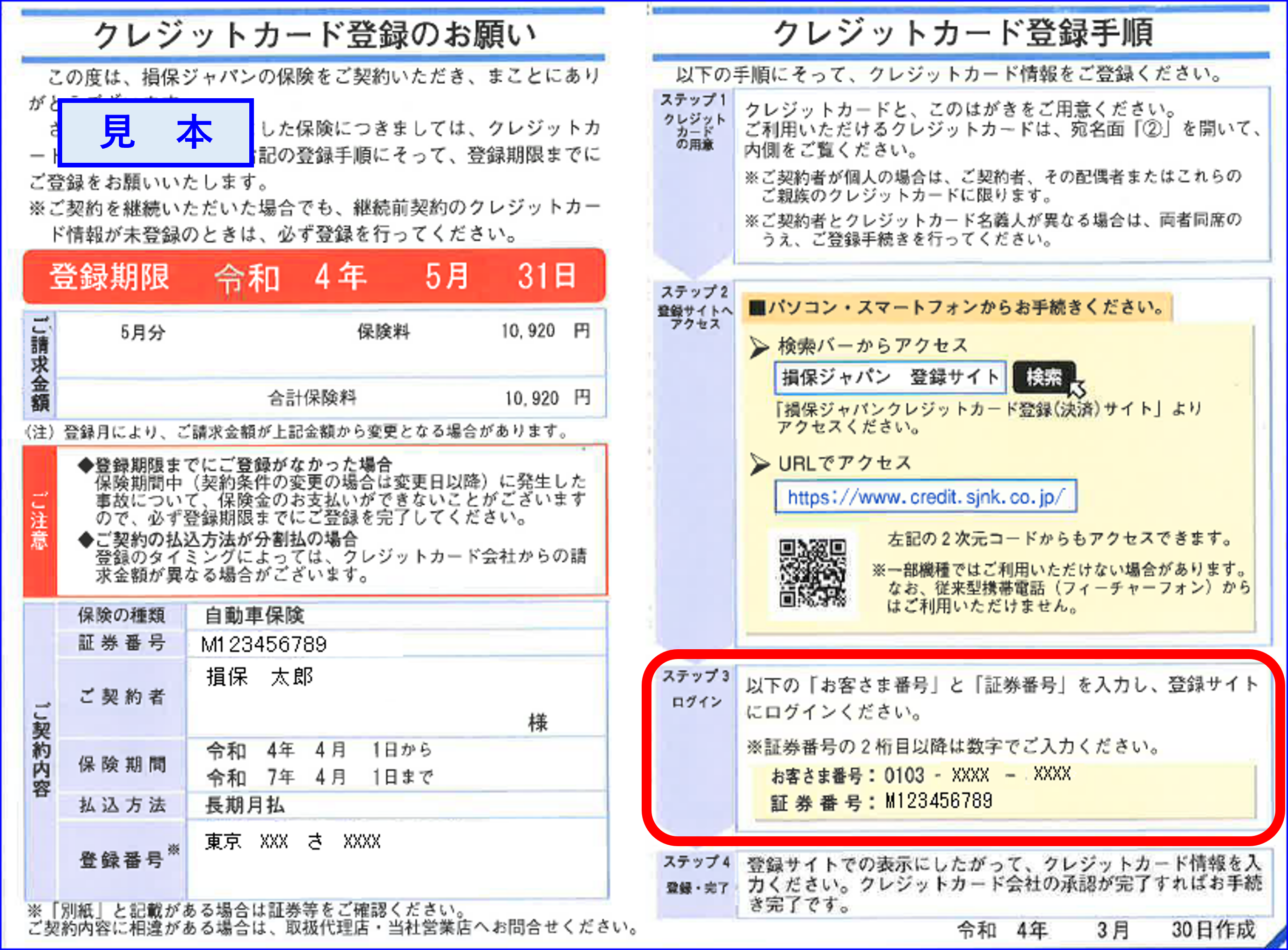Click the 5月分 row 保険料 label
The height and width of the screenshot is (950, 1288).
click(383, 331)
